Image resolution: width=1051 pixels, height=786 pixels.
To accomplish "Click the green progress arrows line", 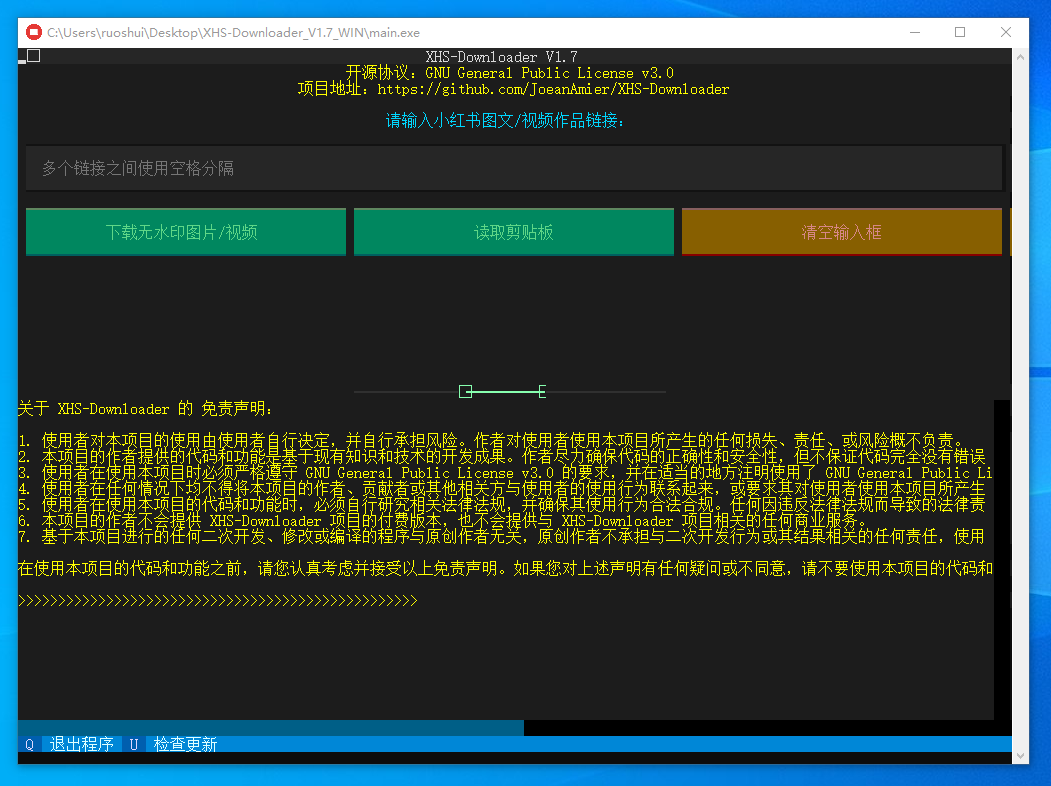I will click(x=218, y=601).
